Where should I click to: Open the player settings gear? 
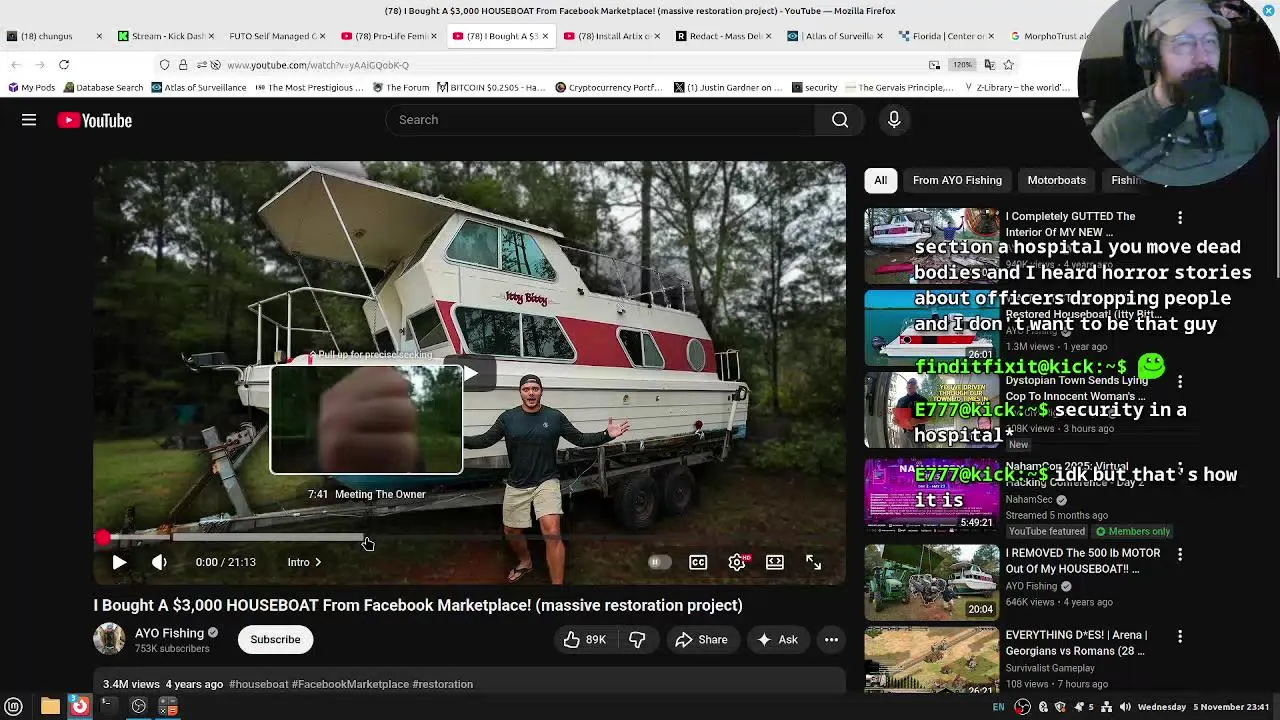click(737, 562)
